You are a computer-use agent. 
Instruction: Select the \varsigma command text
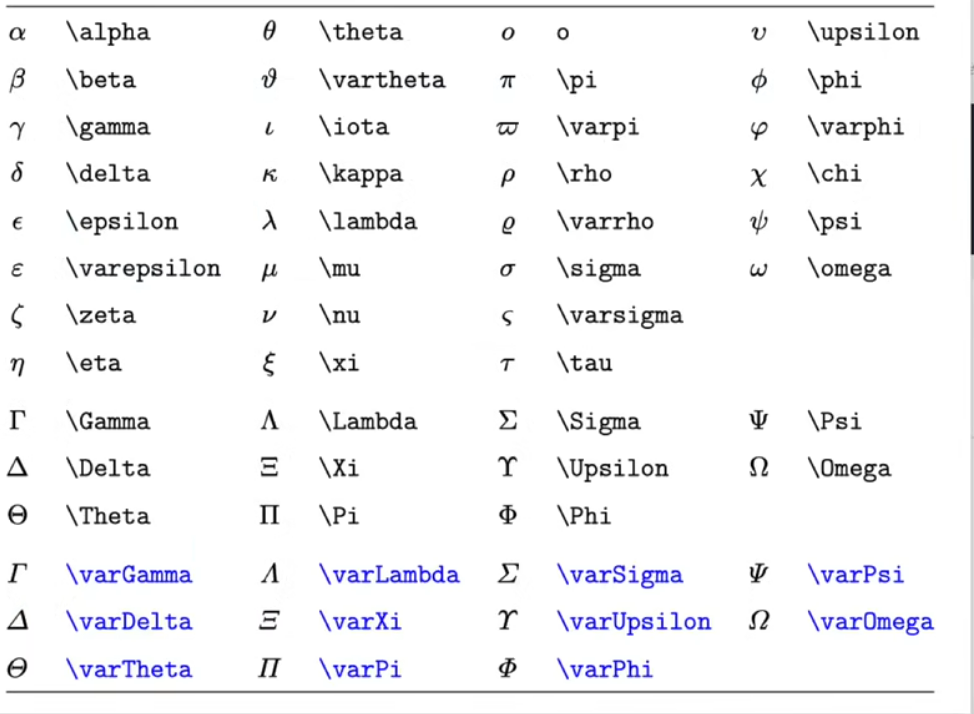[620, 316]
